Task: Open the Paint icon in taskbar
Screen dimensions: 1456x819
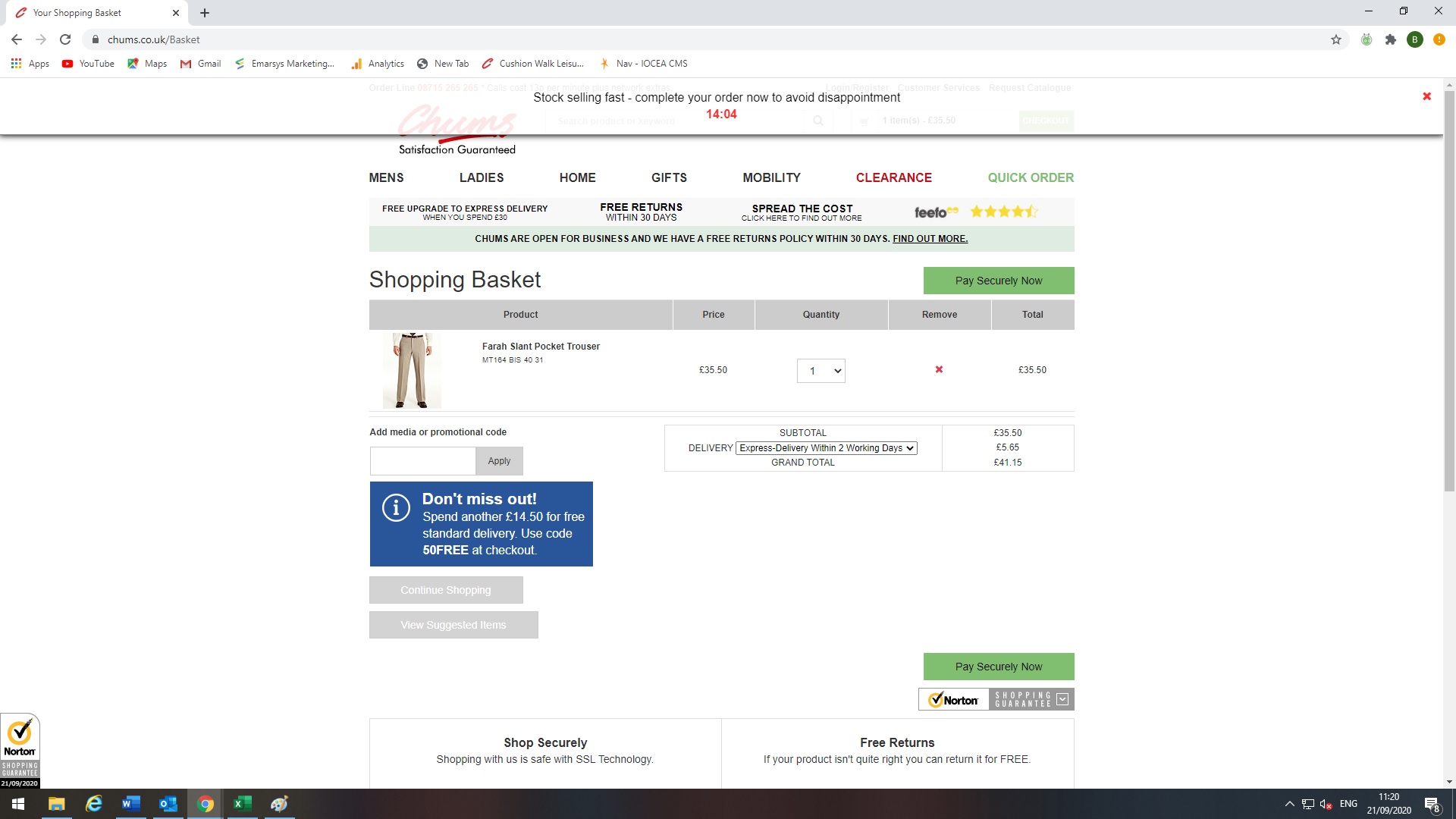Action: 279,804
